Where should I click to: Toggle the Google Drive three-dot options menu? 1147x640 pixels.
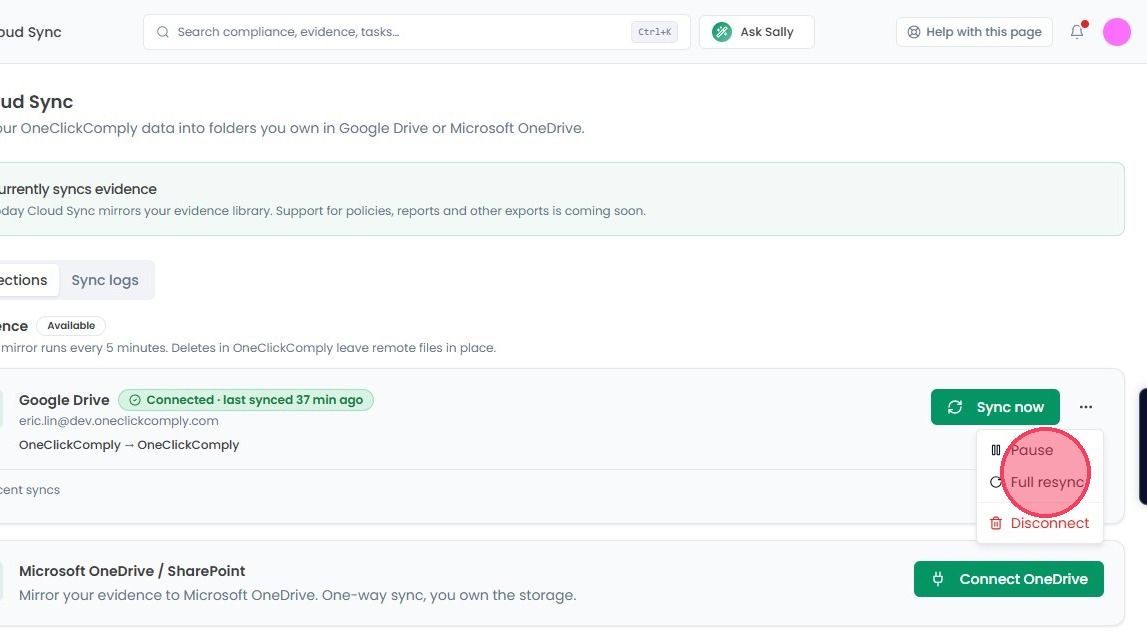pos(1086,407)
